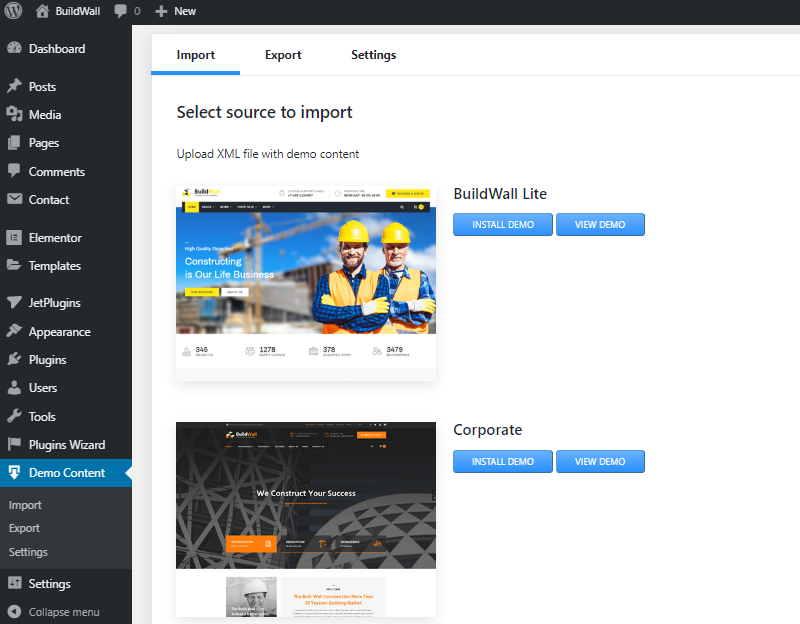Install the Corporate demo
Screen dimensions: 800x624
click(503, 461)
